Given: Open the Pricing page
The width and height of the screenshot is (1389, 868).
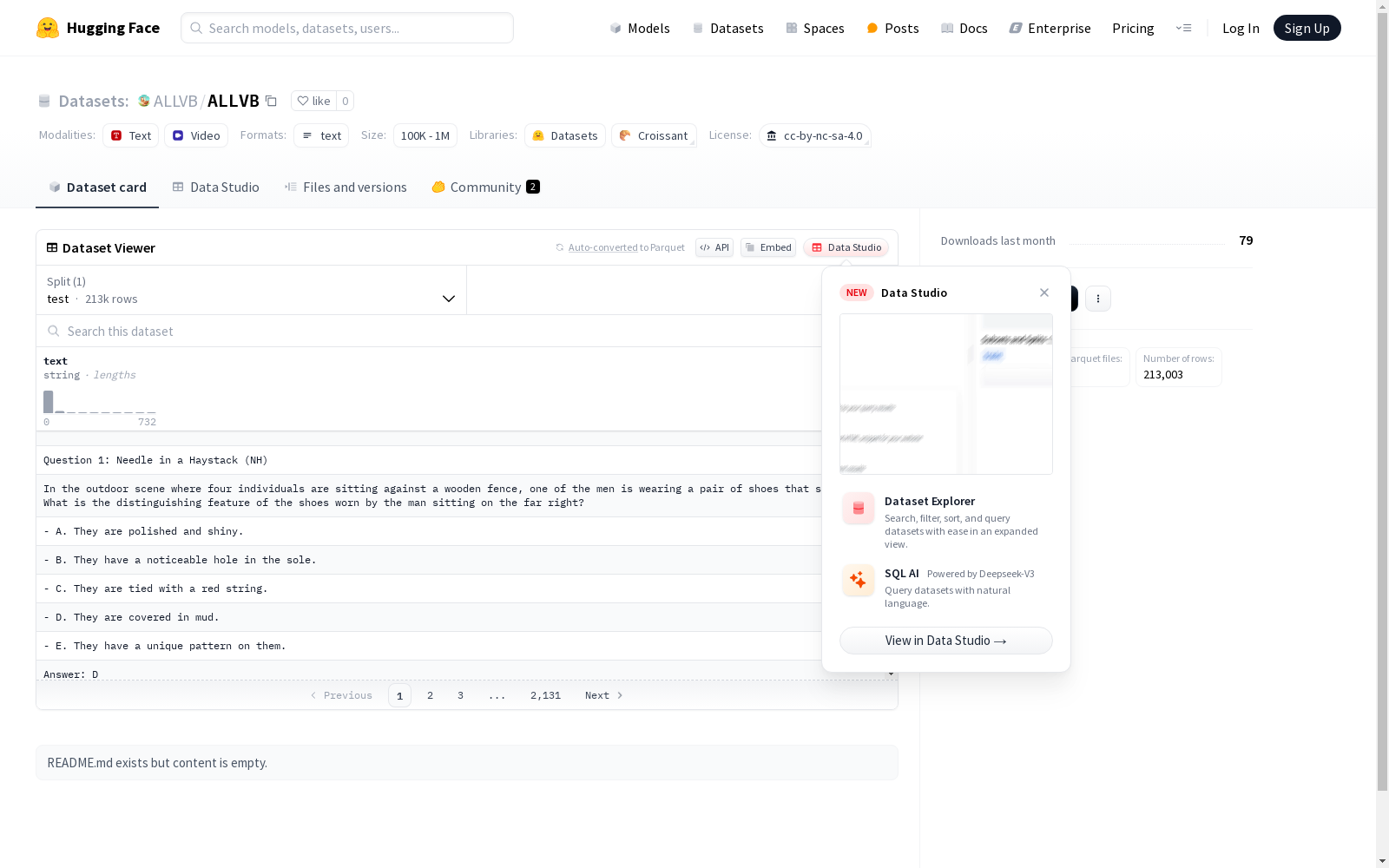Looking at the screenshot, I should point(1133,28).
